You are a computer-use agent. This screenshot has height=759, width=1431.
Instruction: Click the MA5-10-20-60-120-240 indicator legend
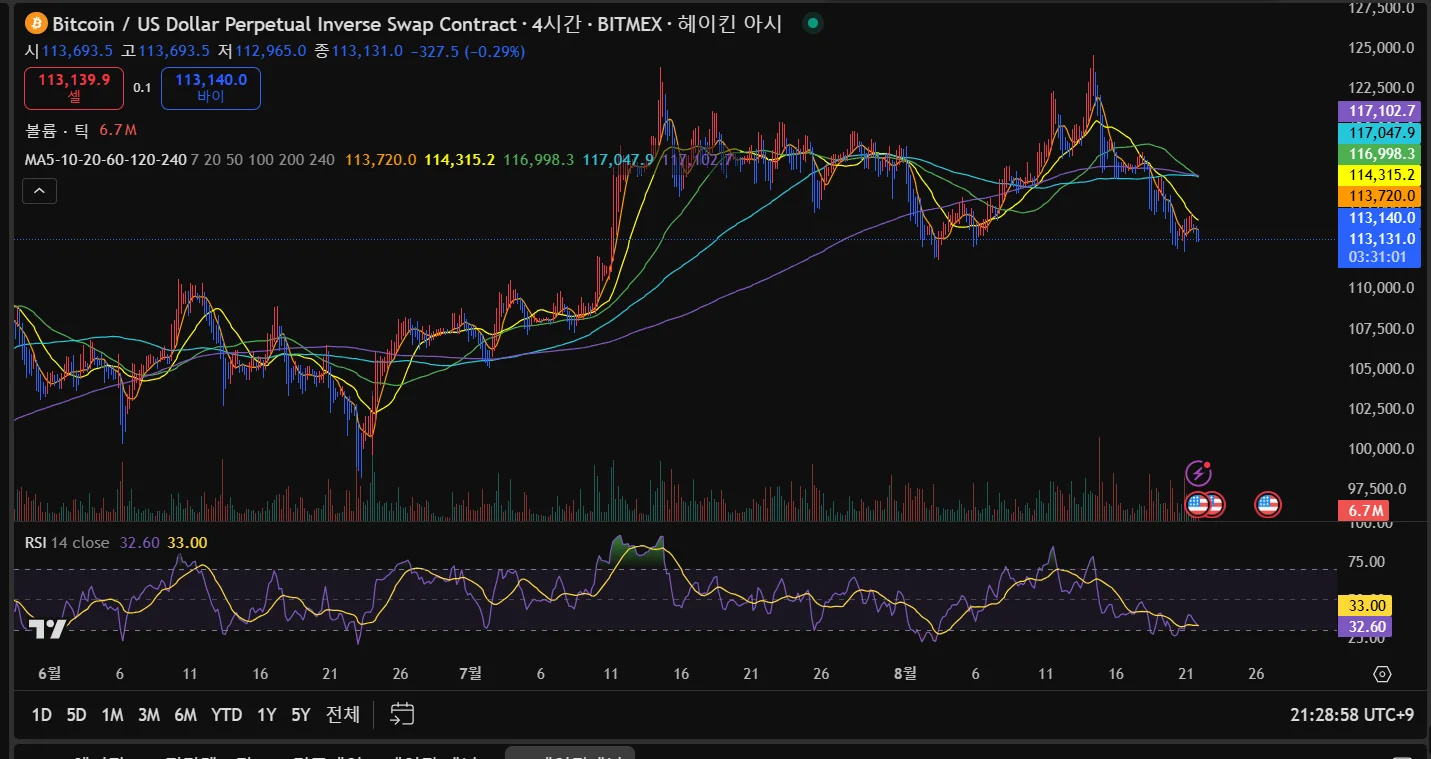105,159
